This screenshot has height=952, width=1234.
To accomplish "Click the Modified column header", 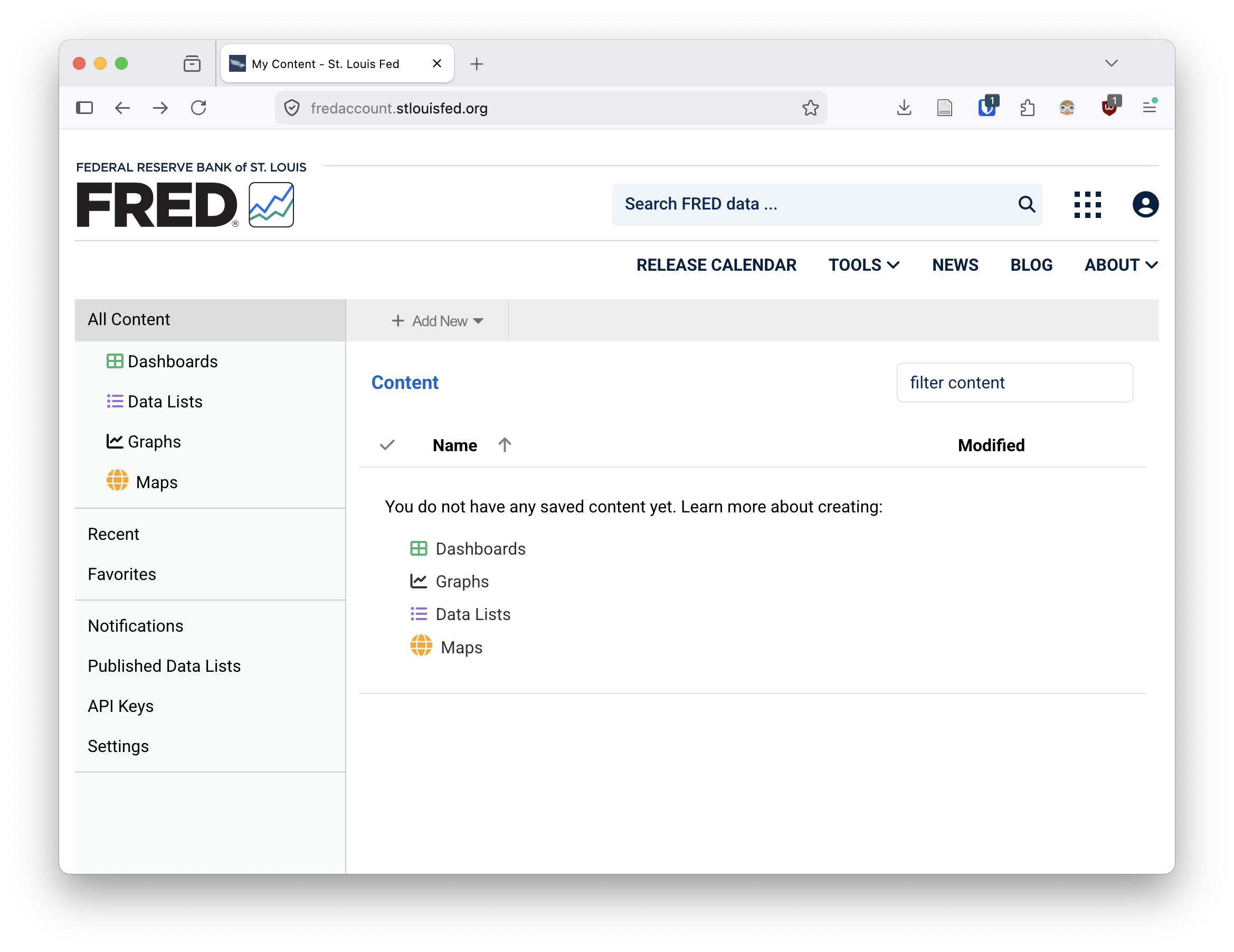I will tap(991, 446).
